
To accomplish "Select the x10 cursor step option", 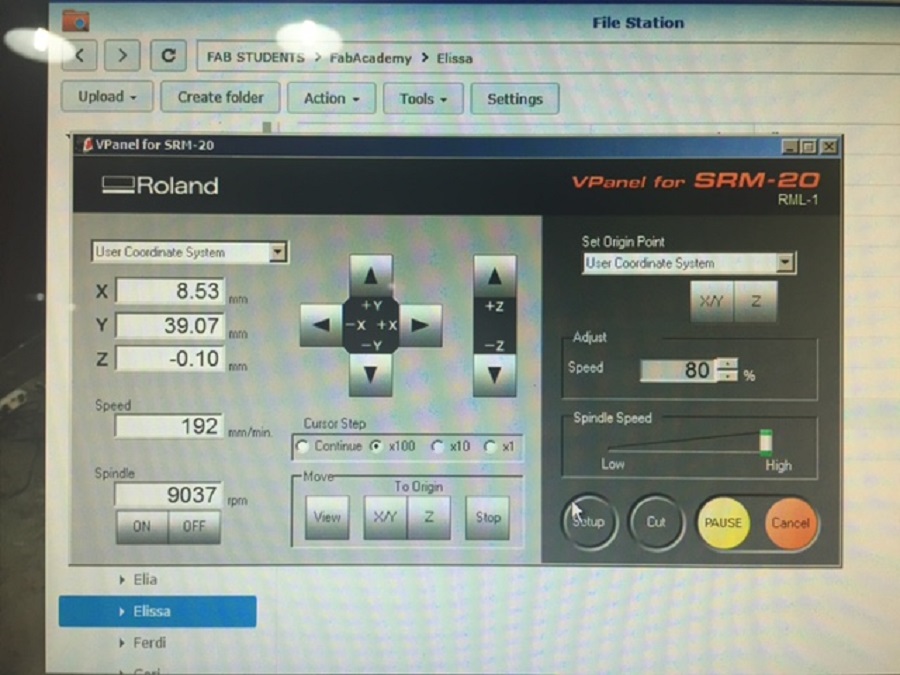I will pos(437,447).
